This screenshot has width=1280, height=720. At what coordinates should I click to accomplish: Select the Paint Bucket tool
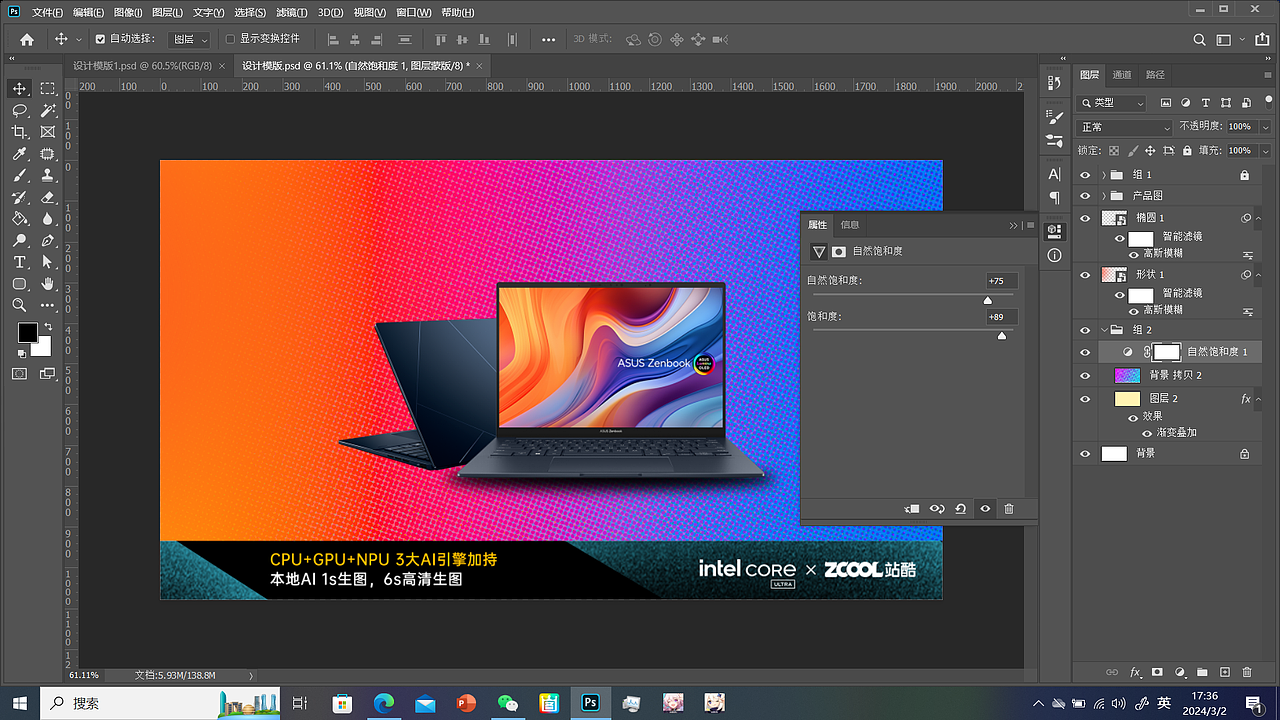[x=19, y=219]
